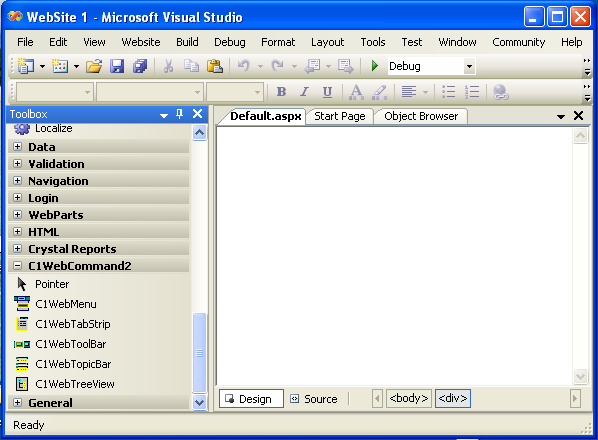Click the Cut scissors icon
Viewport: 598px width, 440px height.
click(168, 66)
